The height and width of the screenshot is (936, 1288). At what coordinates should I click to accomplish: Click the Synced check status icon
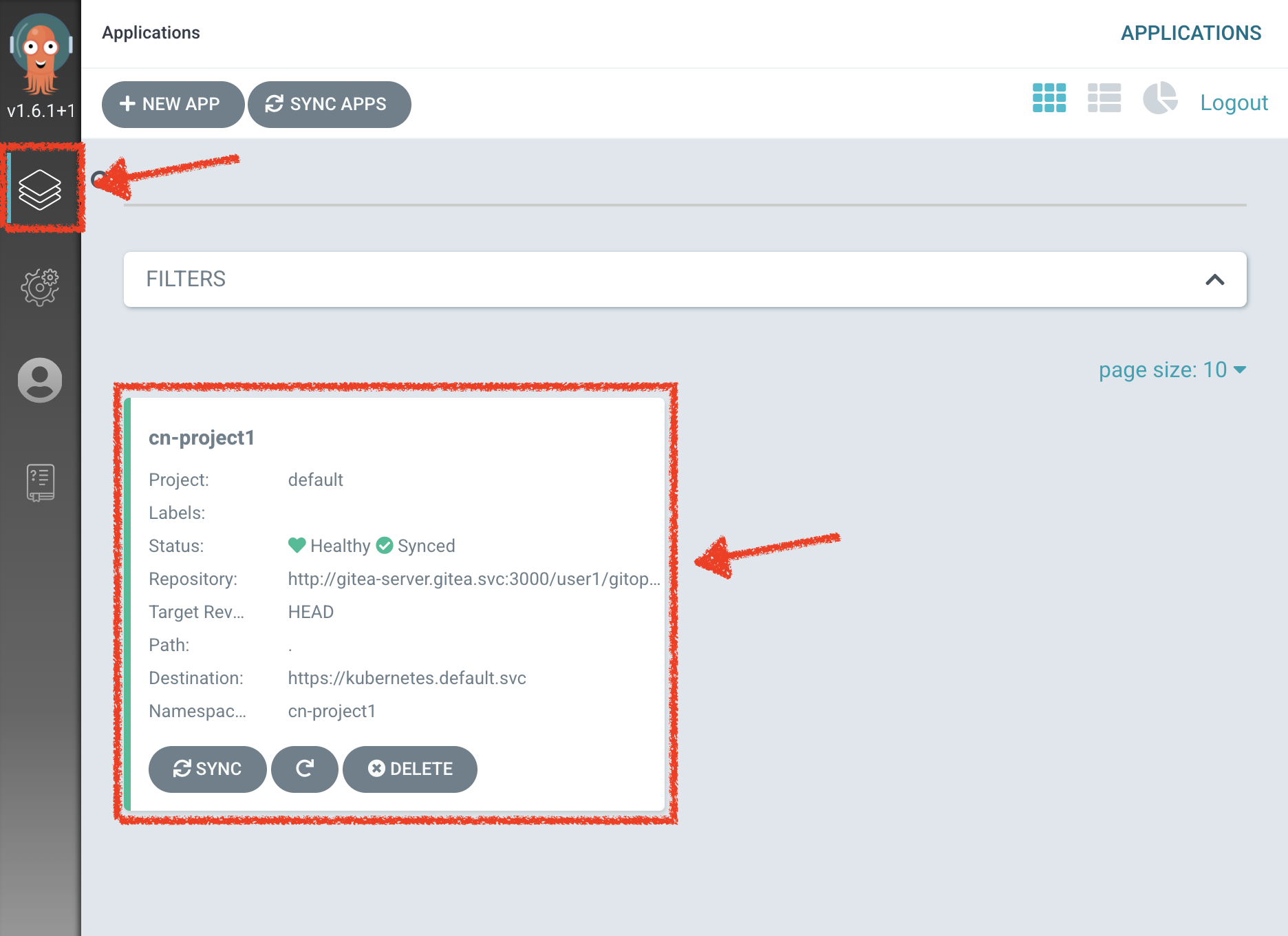pyautogui.click(x=385, y=545)
